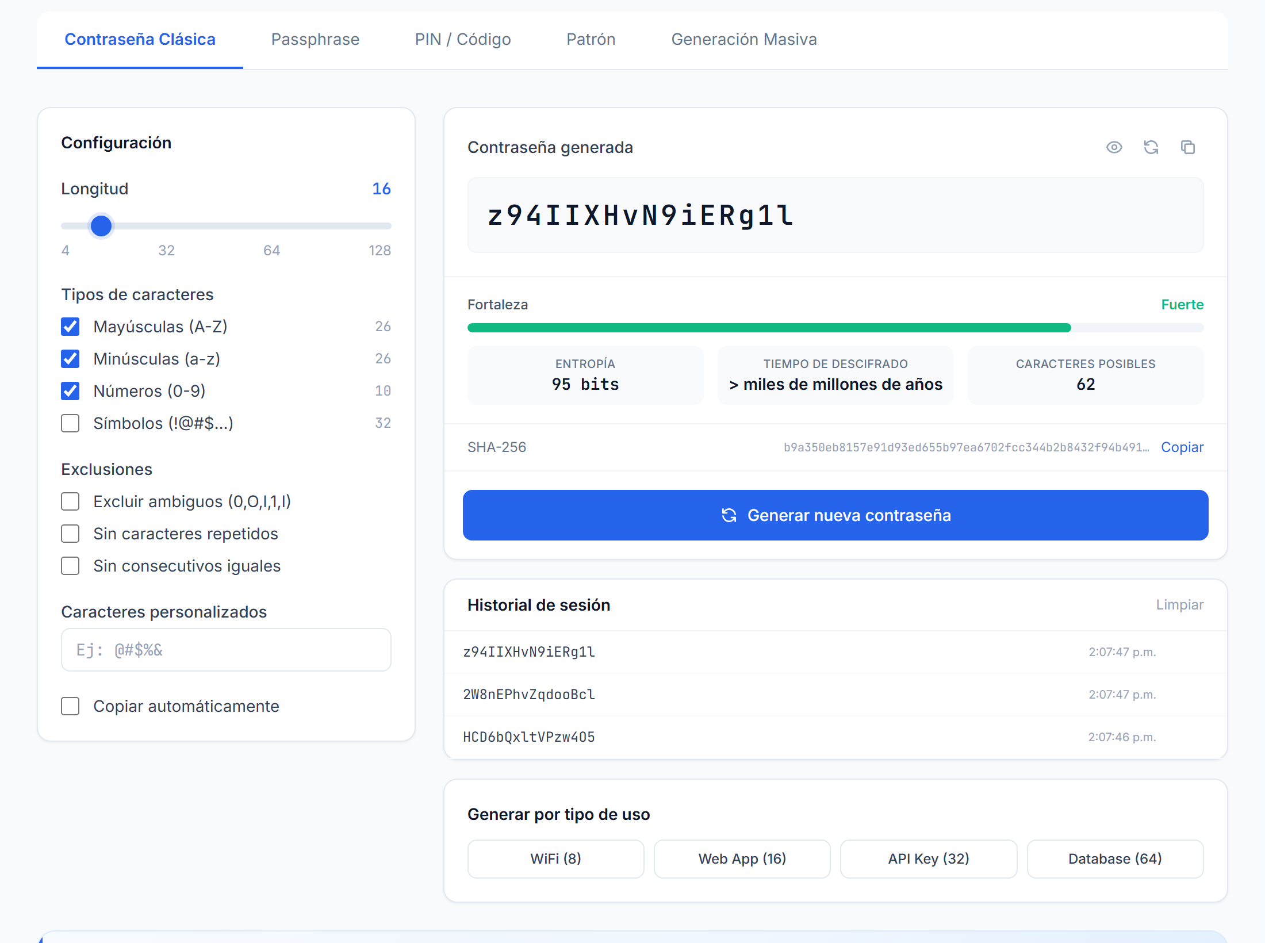1288x943 pixels.
Task: Open the Generación Masiva tab
Action: pos(744,39)
